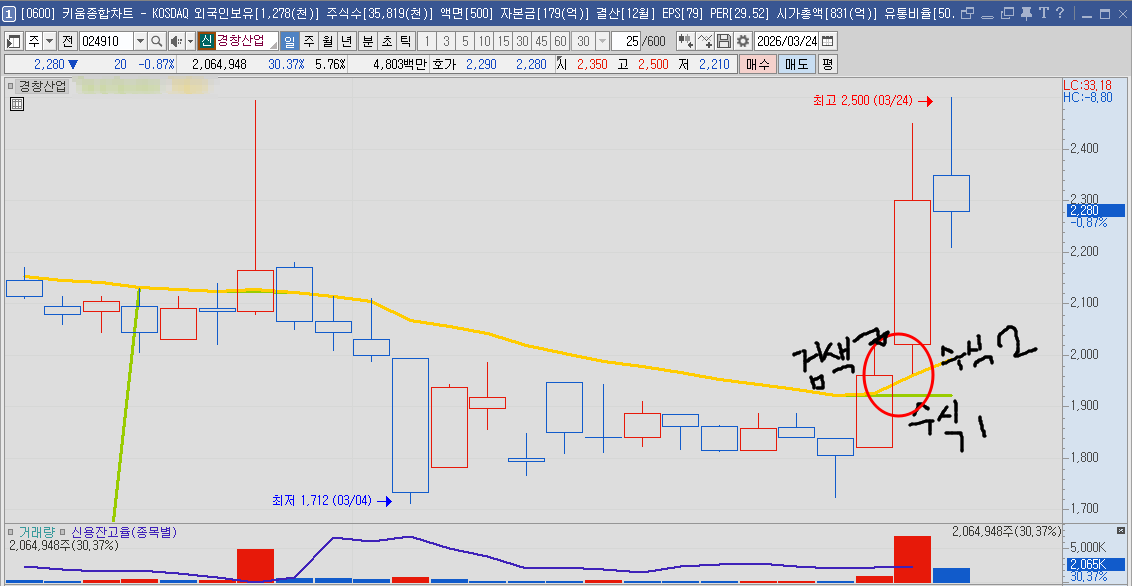The width and height of the screenshot is (1132, 586).
Task: Click the stock search magnifier icon
Action: (x=156, y=41)
